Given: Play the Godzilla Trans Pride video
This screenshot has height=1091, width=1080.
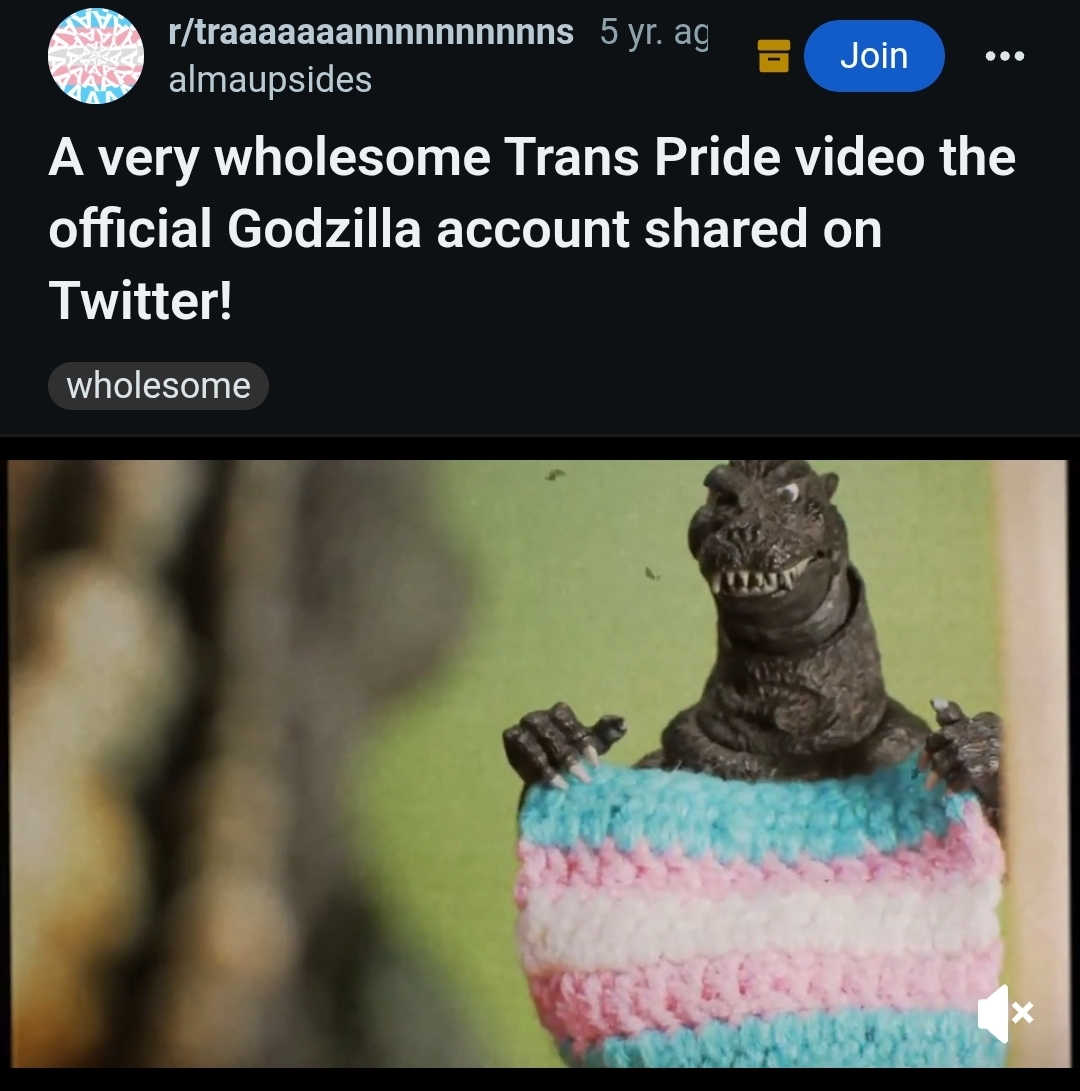Looking at the screenshot, I should pos(537,763).
